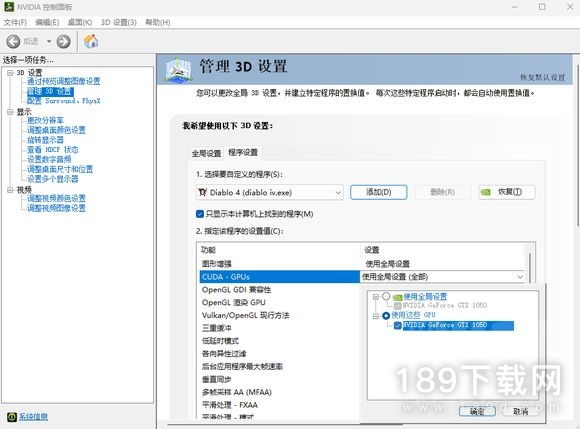580x429 pixels.
Task: Open 旋转显示器 in task tree
Action: 45,140
